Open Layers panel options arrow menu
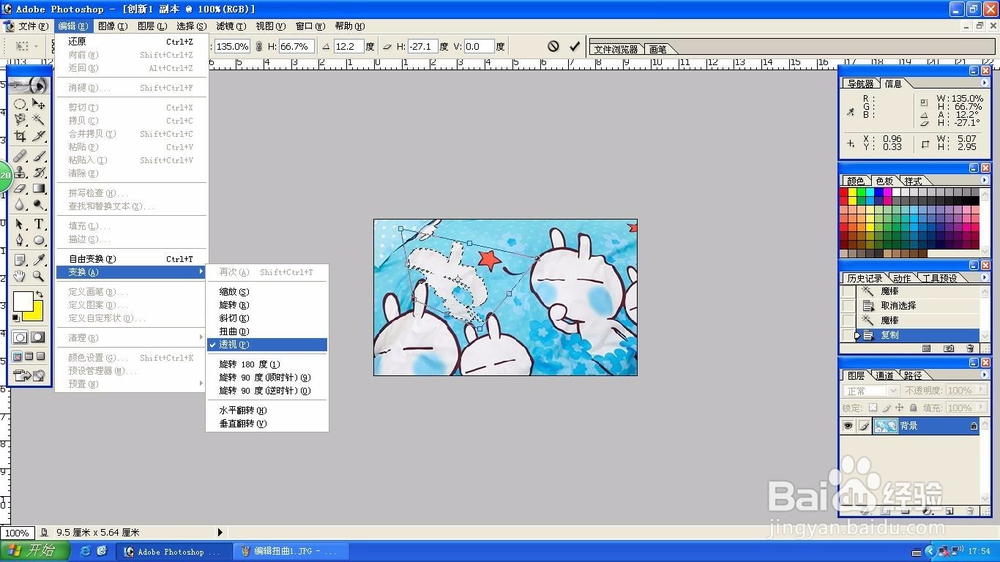 (x=984, y=374)
